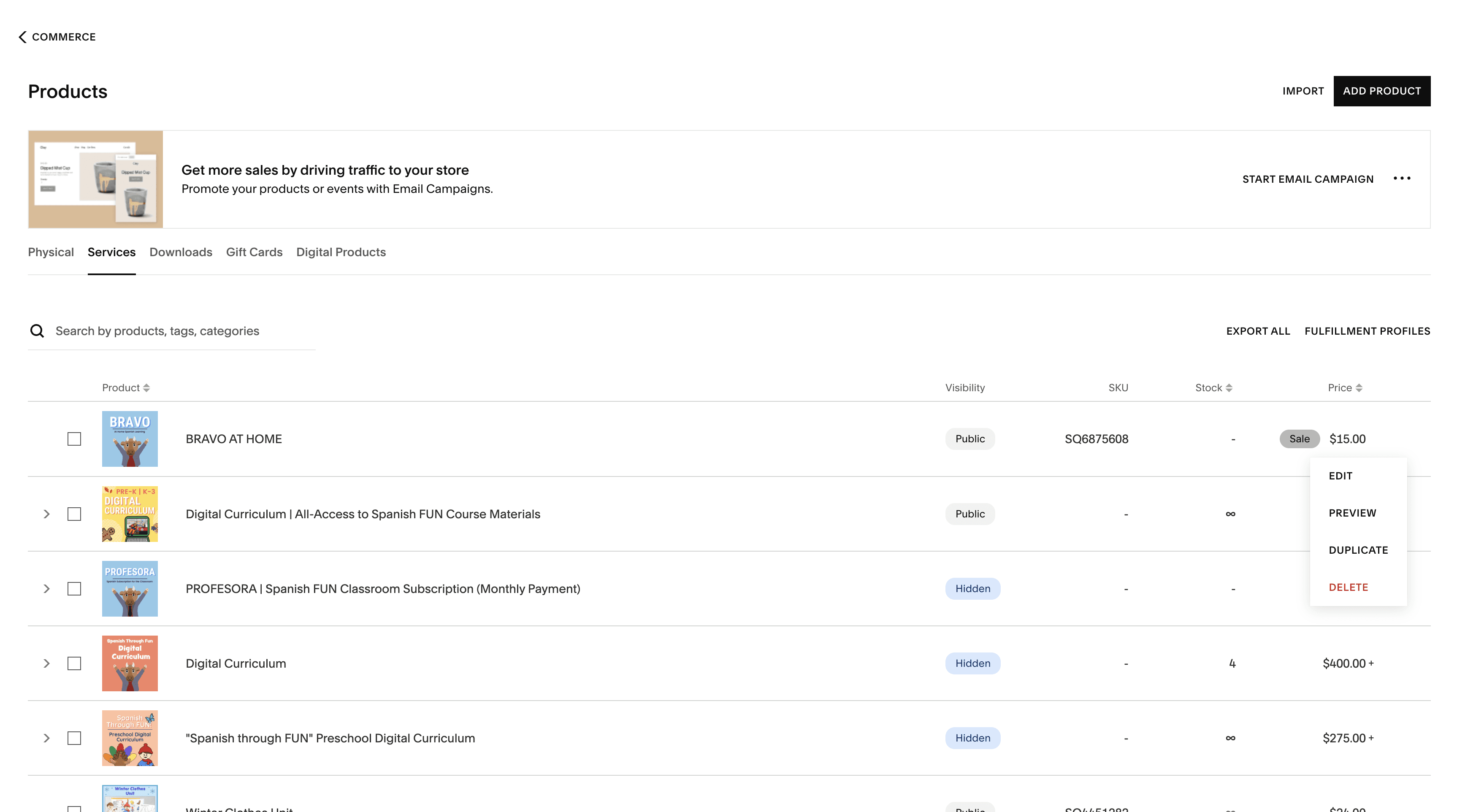Choose DUPLICATE from the context menu
The width and height of the screenshot is (1457, 812).
click(x=1358, y=550)
